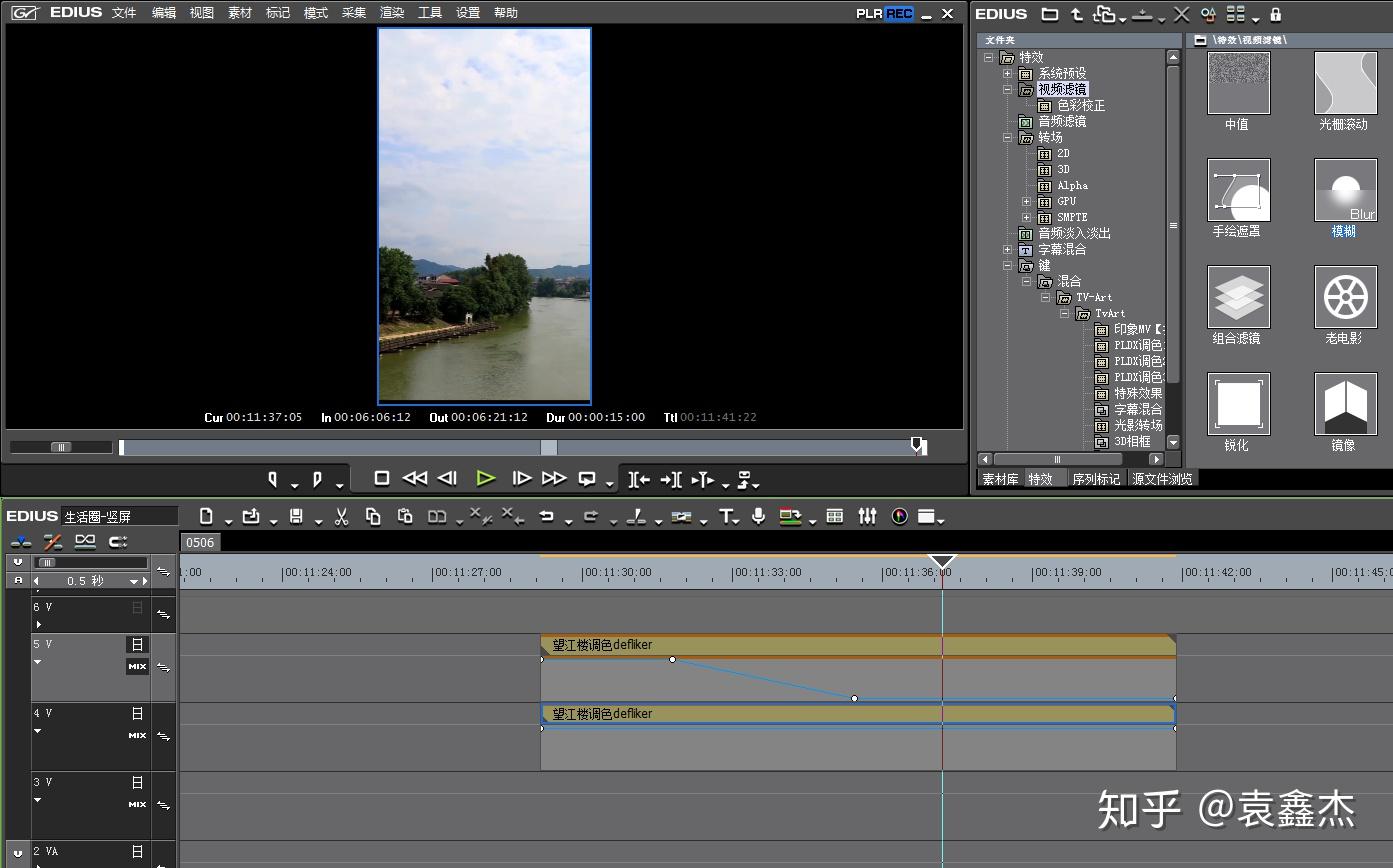Switch to the 序列标记 tab
This screenshot has height=868, width=1393.
pos(1096,479)
